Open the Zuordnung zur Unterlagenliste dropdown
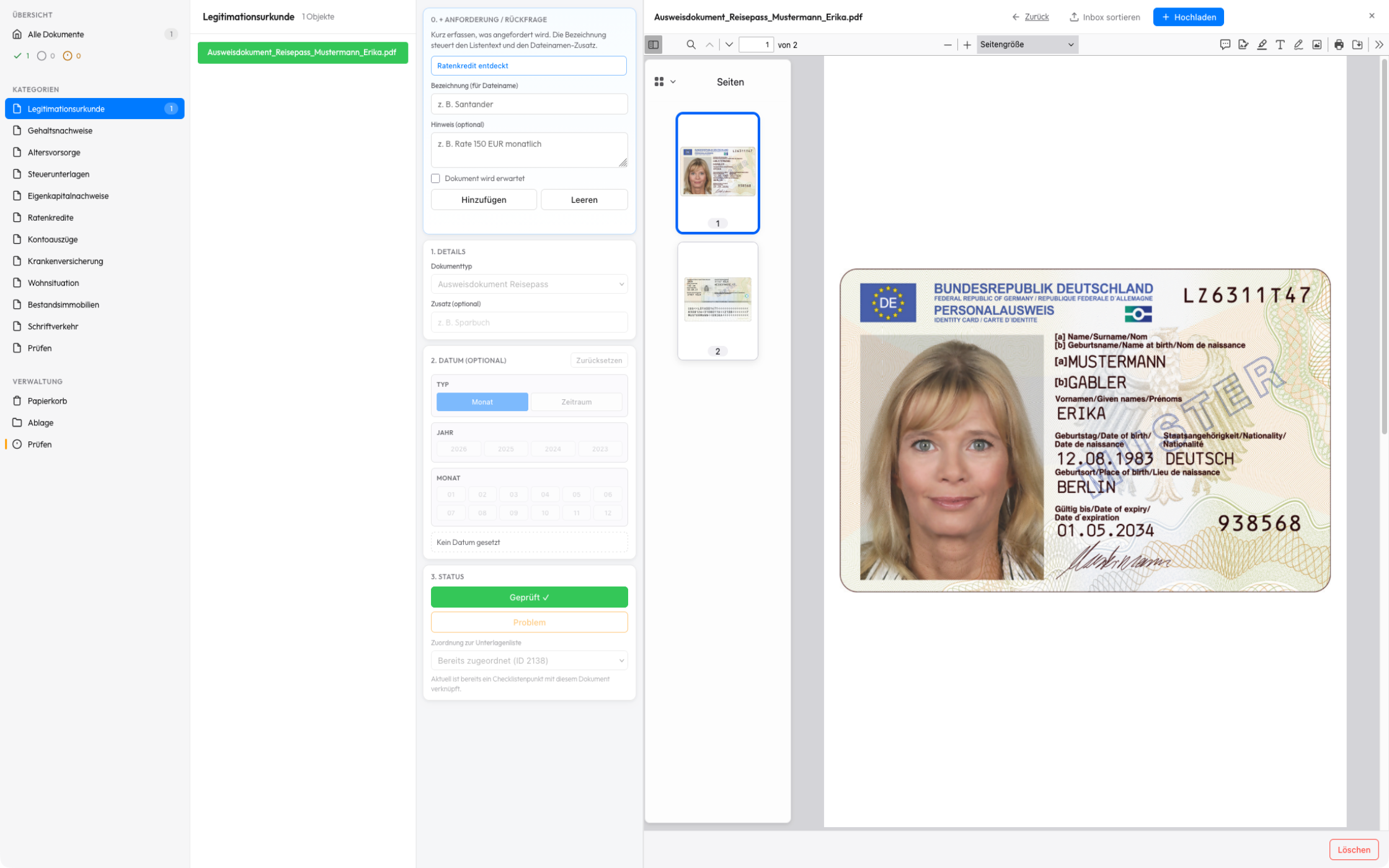This screenshot has height=868, width=1389. tap(529, 660)
